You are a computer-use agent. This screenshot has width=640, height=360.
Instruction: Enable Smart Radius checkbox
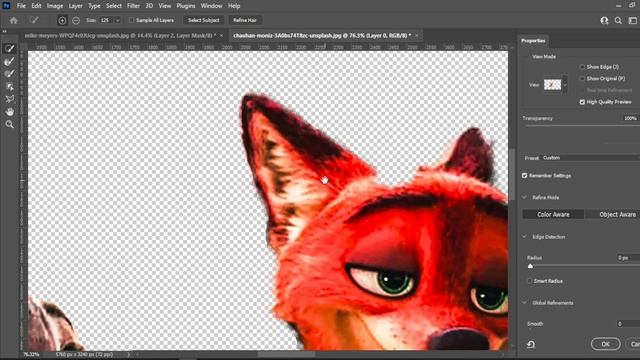tap(529, 281)
